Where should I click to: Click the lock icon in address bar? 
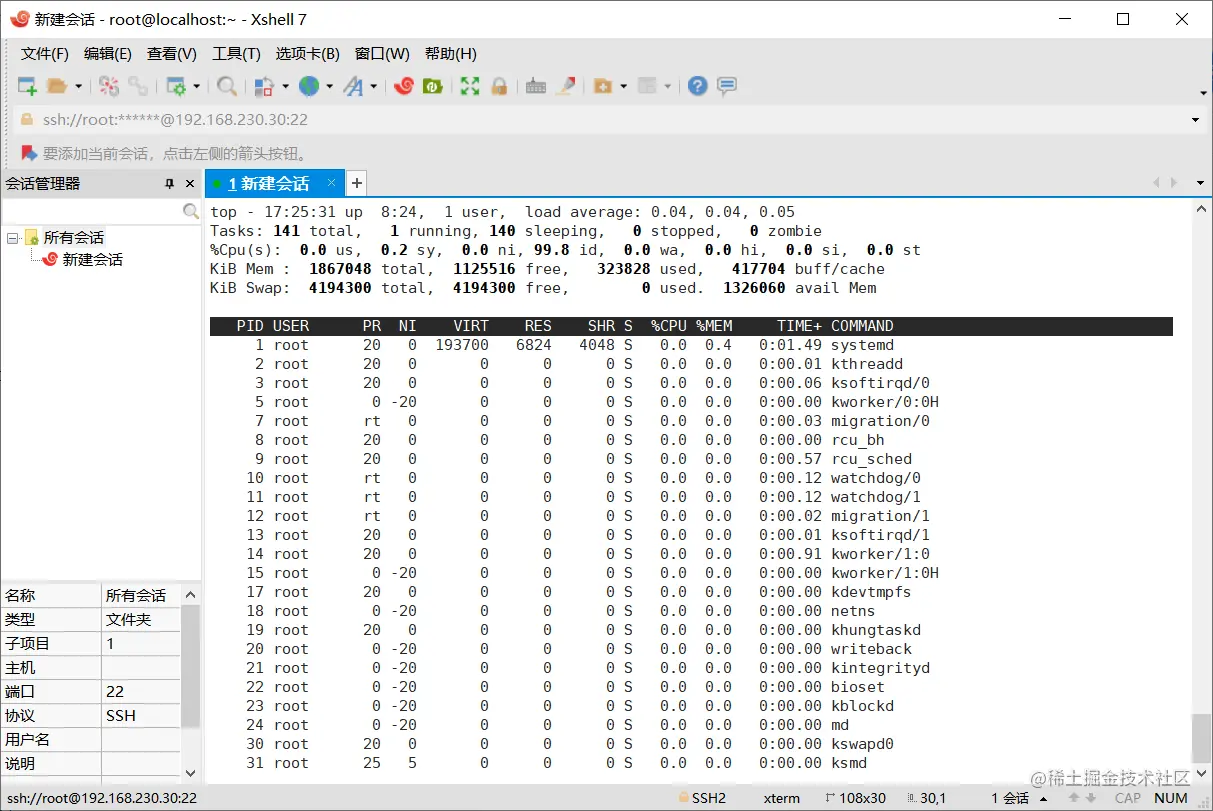pos(27,120)
